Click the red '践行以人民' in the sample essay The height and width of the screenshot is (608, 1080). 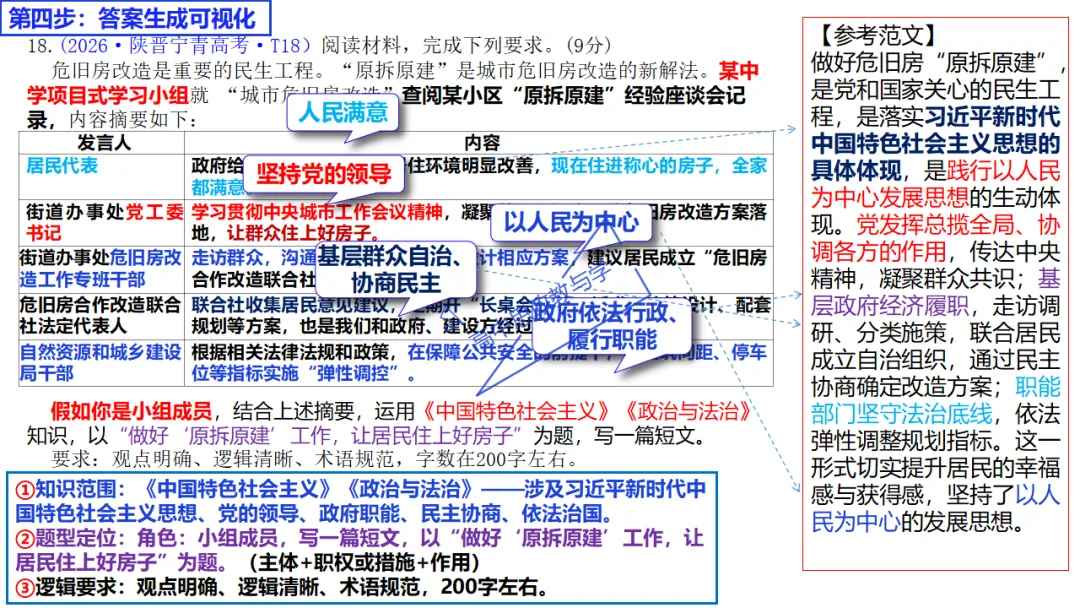tap(1004, 170)
